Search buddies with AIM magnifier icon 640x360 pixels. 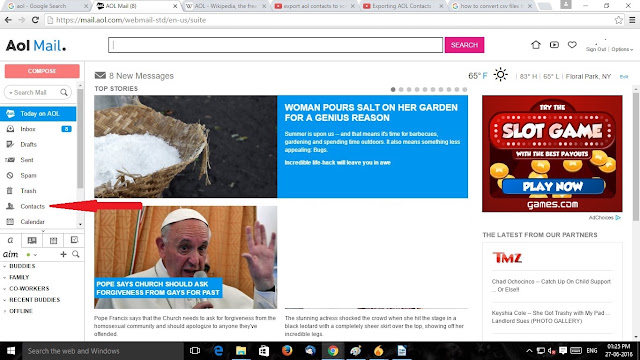tap(76, 254)
